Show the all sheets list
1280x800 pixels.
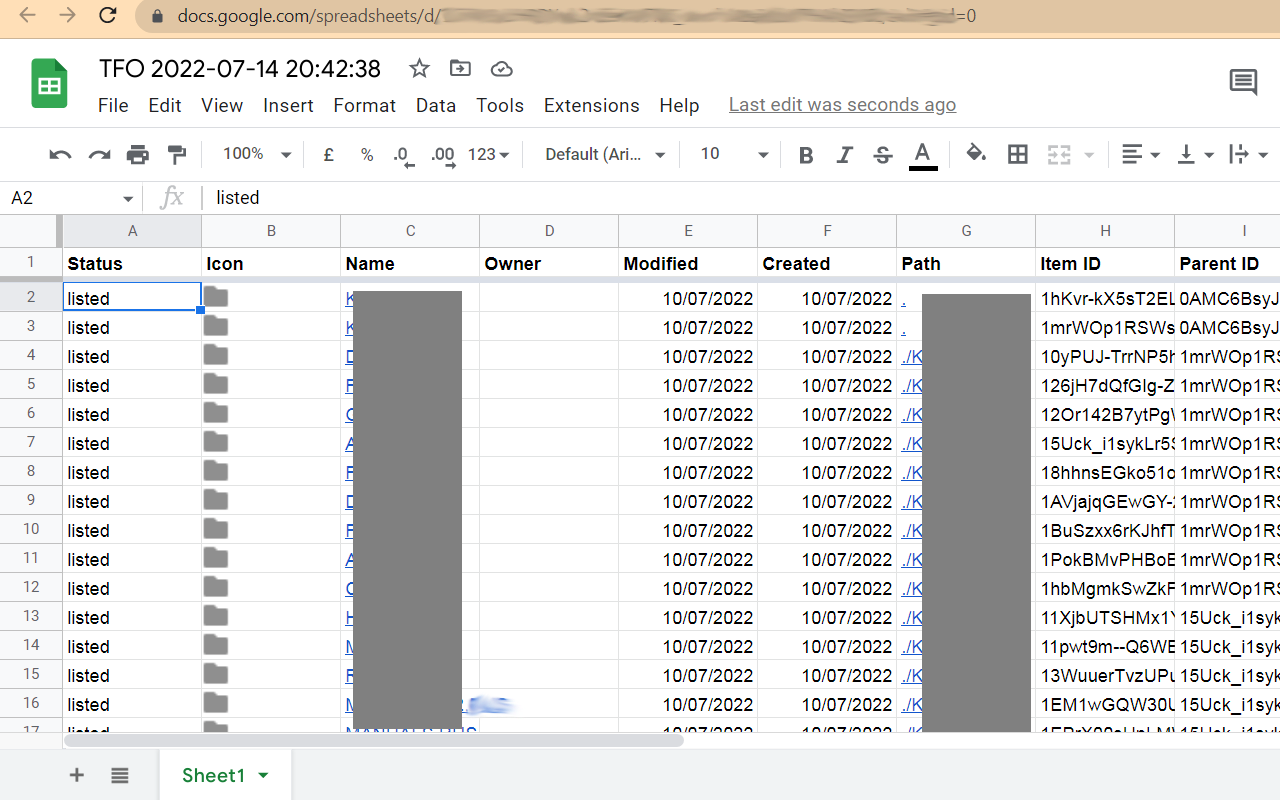[x=120, y=775]
